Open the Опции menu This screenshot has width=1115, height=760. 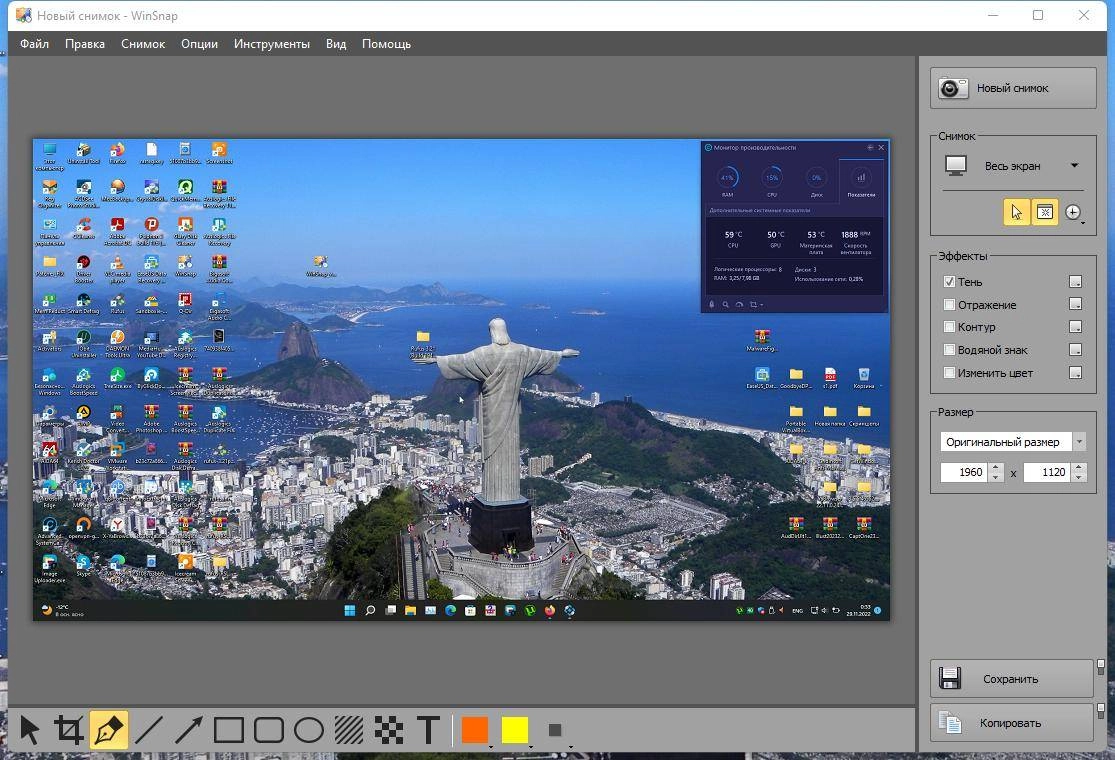[x=199, y=43]
